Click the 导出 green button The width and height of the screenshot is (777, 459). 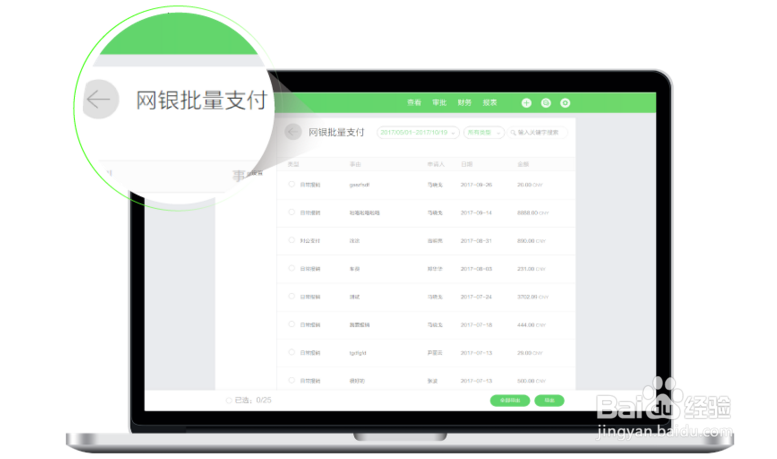pyautogui.click(x=549, y=401)
